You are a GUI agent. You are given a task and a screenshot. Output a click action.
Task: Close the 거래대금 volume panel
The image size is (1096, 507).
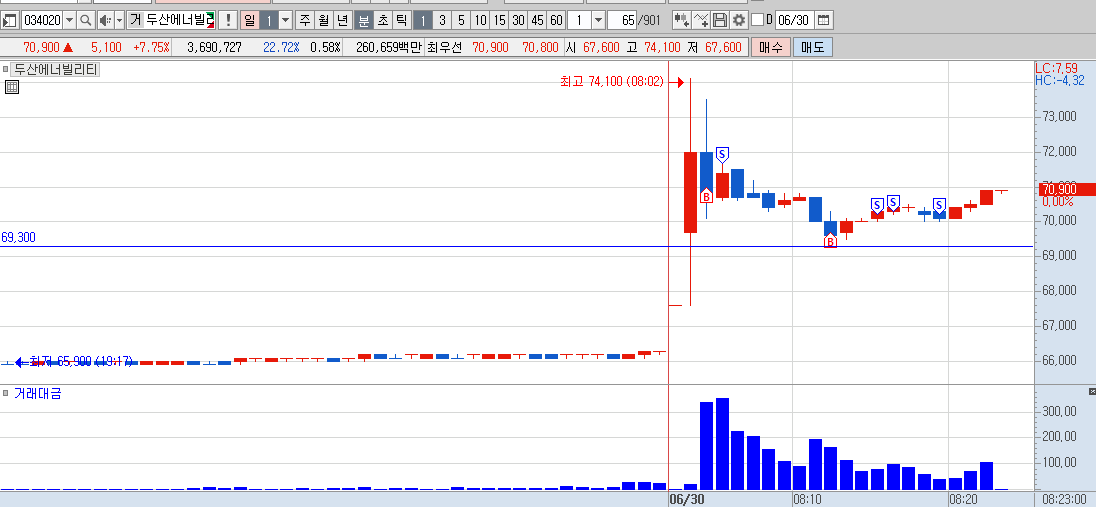(x=1093, y=391)
